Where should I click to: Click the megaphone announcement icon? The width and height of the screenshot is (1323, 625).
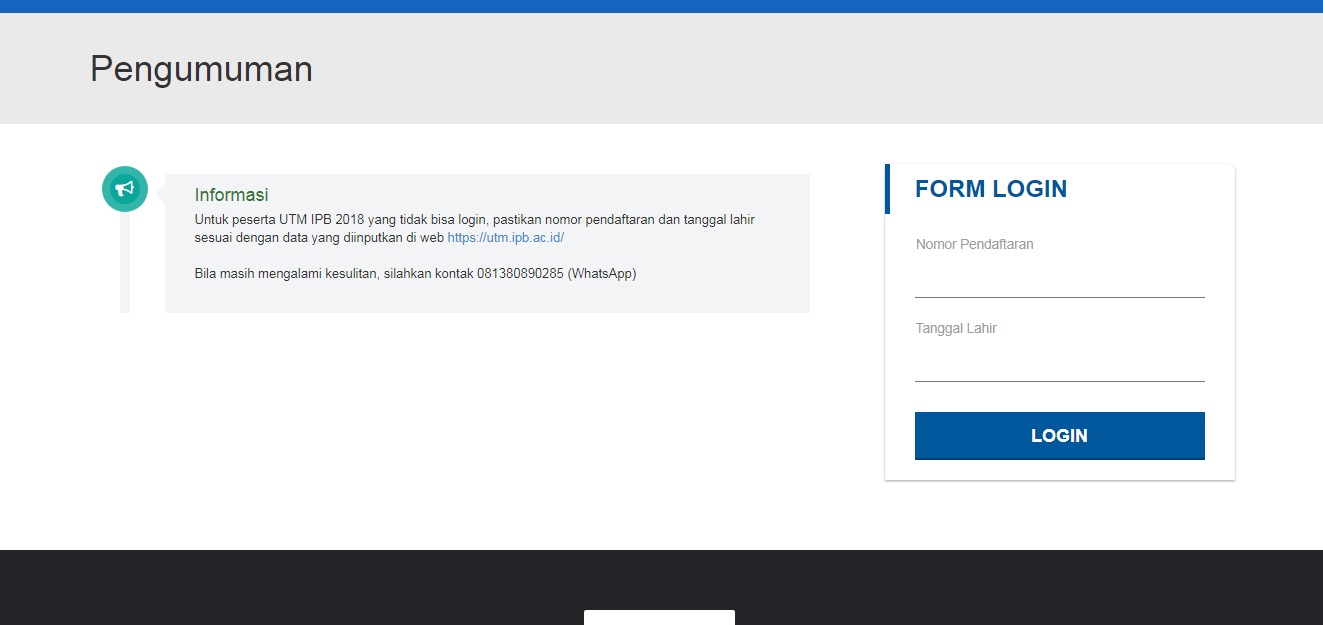[125, 189]
